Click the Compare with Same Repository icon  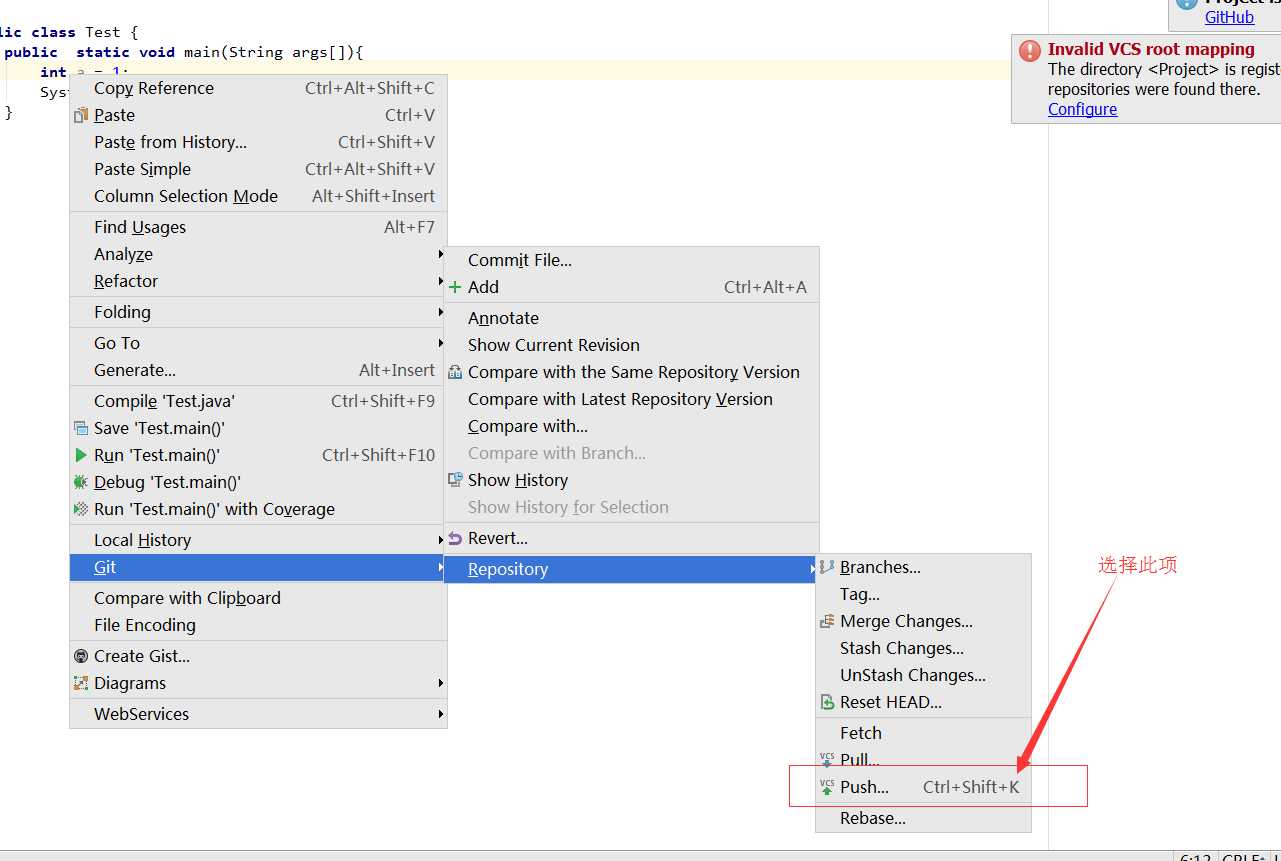[455, 372]
